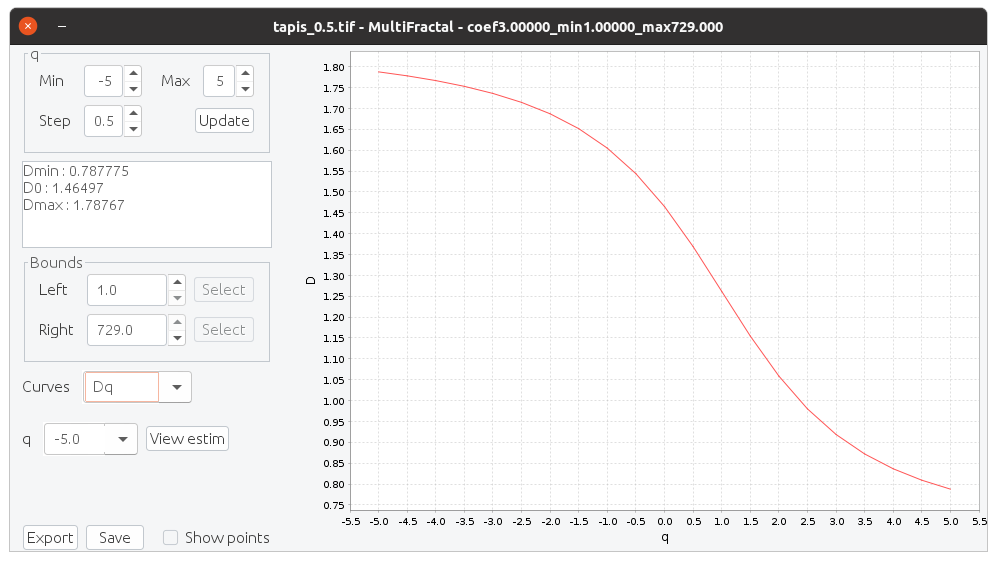Image resolution: width=997 pixels, height=561 pixels.
Task: Increase the Step spinner value
Action: pyautogui.click(x=132, y=114)
